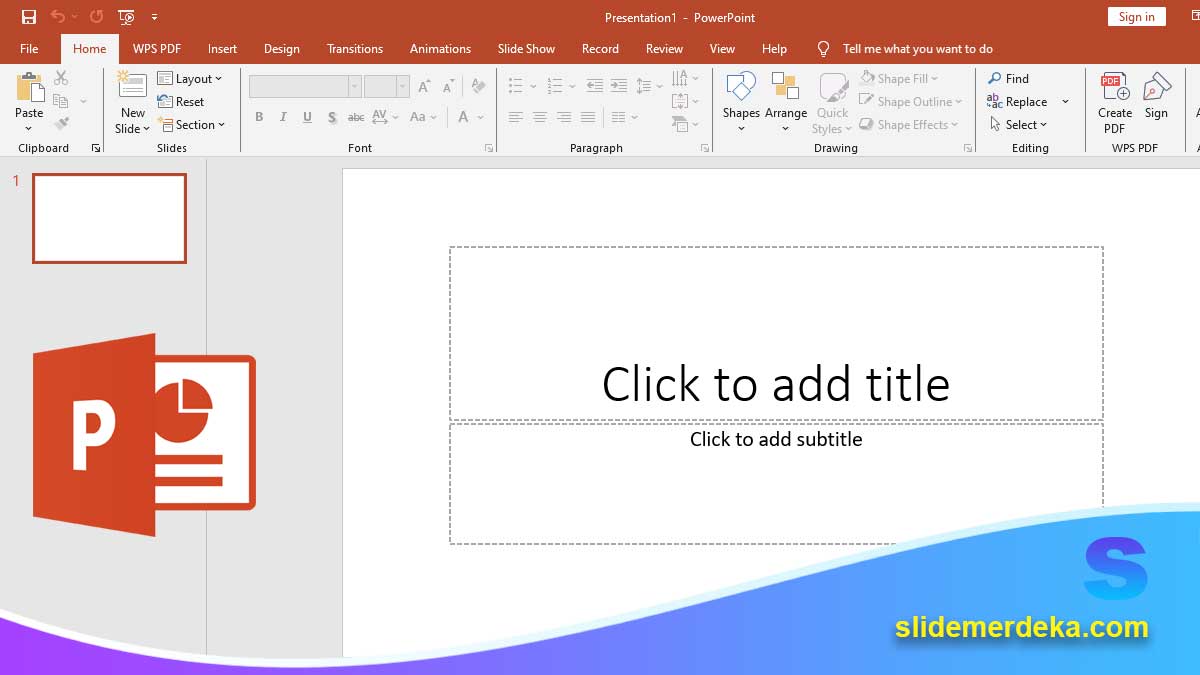Open the Select dropdown

click(x=1018, y=125)
